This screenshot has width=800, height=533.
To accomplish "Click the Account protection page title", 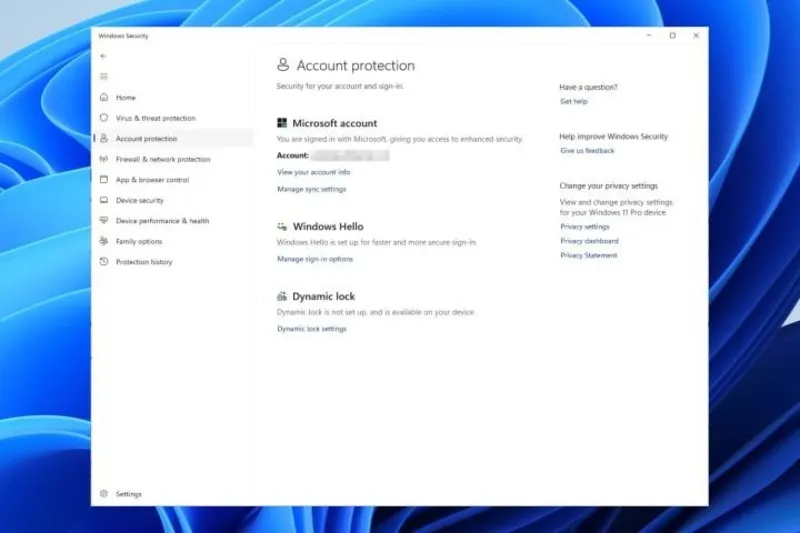I will click(356, 65).
